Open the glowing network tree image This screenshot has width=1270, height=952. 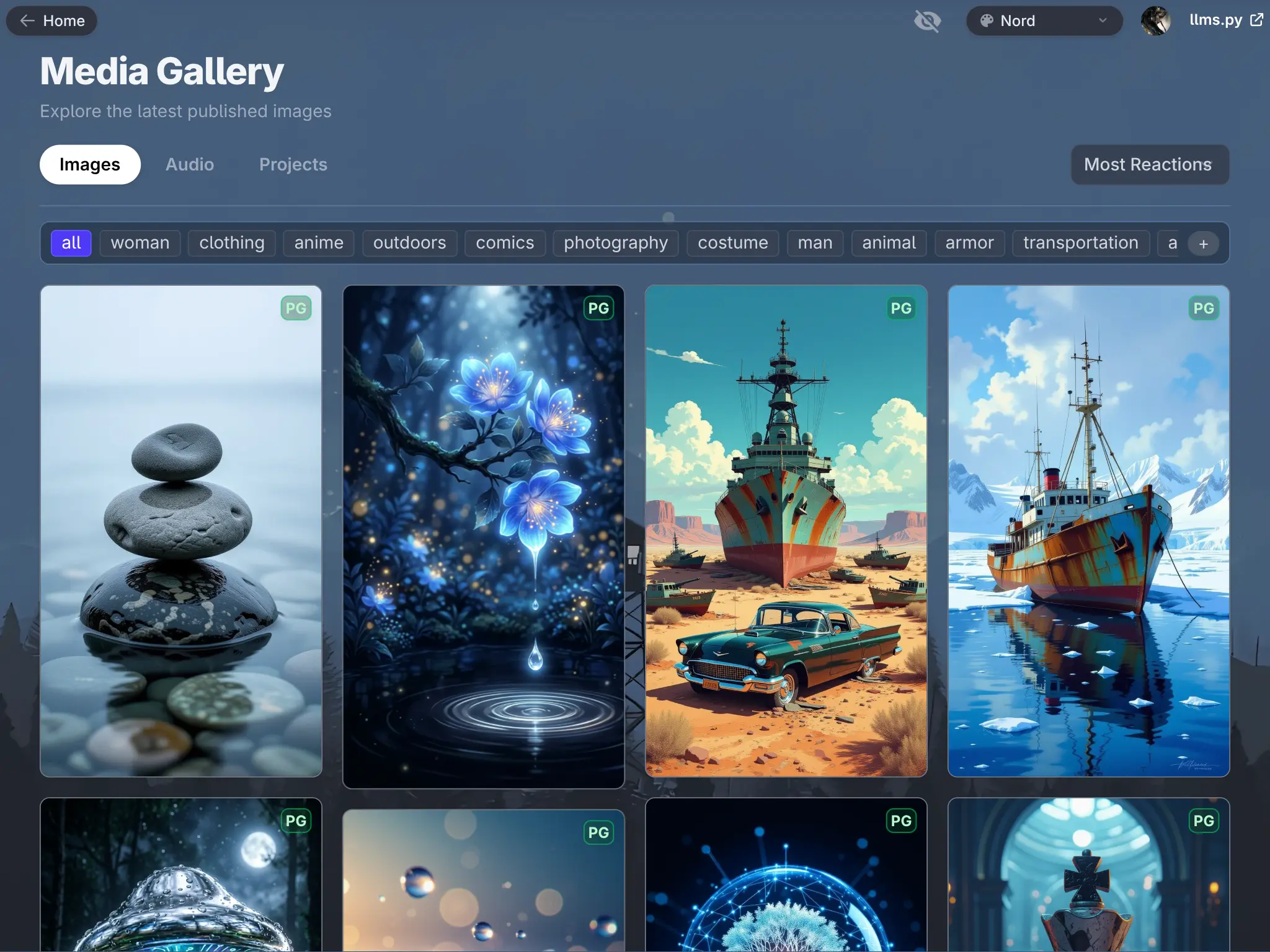point(786,875)
